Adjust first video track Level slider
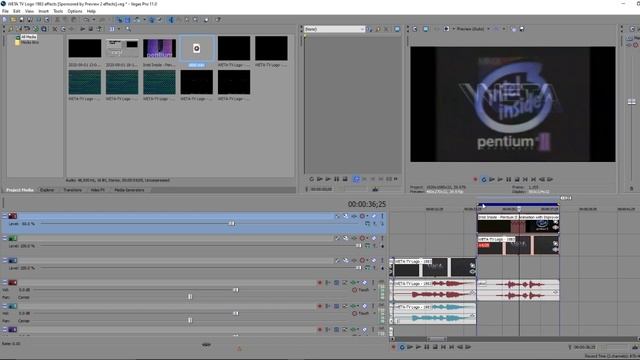Viewport: 640px width, 360px height. click(x=231, y=224)
